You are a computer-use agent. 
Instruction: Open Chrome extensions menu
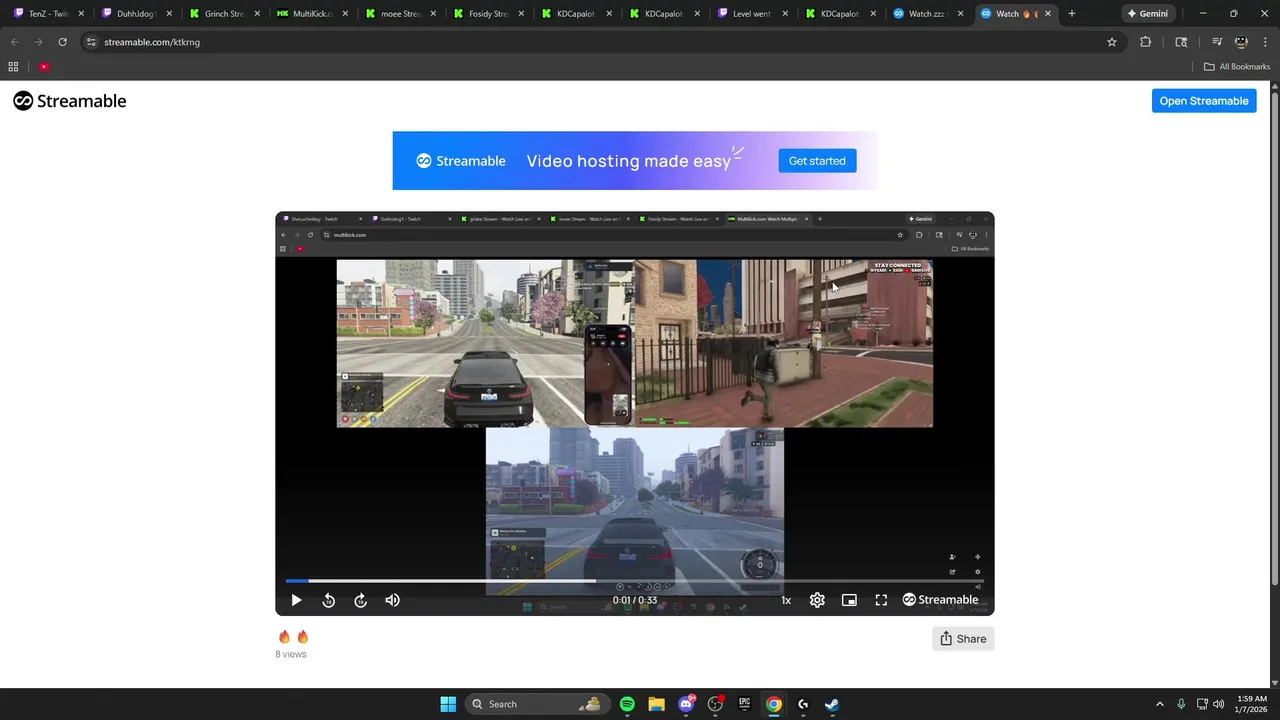[1145, 42]
